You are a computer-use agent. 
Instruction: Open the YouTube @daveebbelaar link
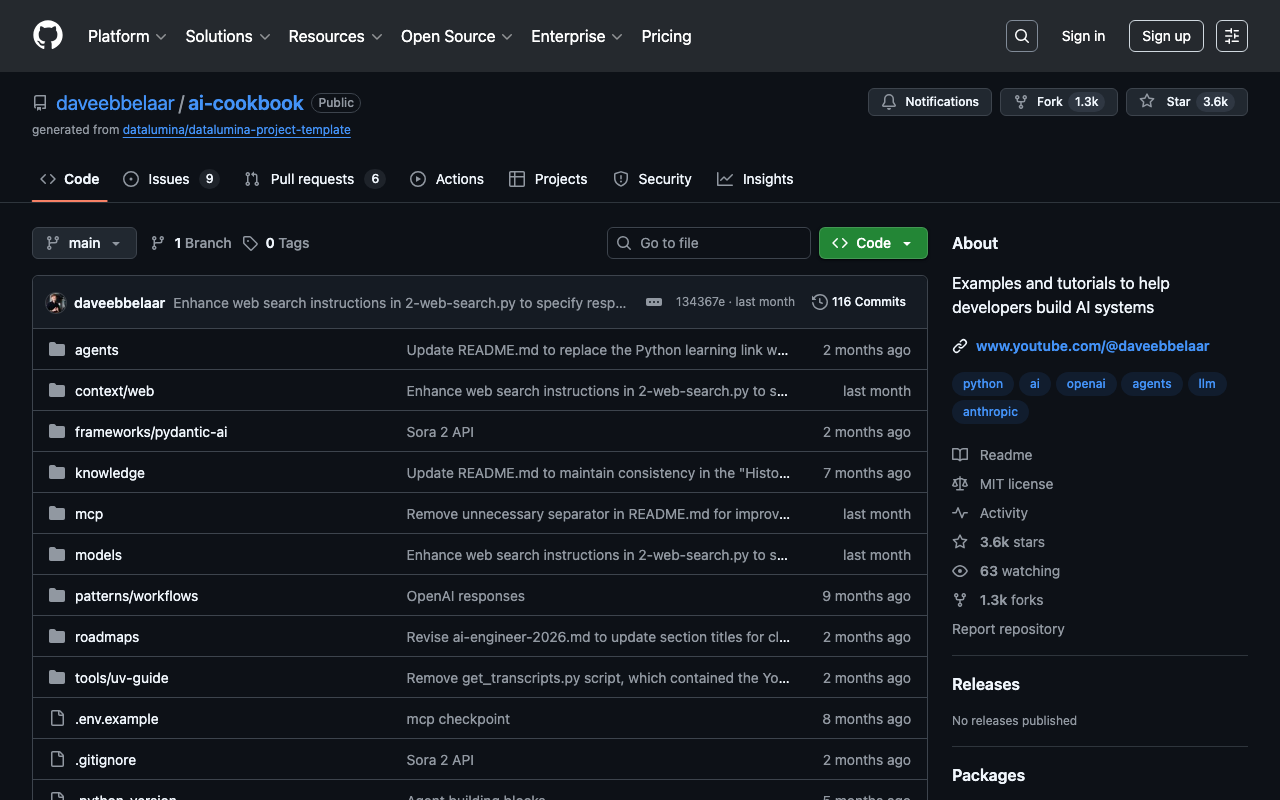[1092, 346]
